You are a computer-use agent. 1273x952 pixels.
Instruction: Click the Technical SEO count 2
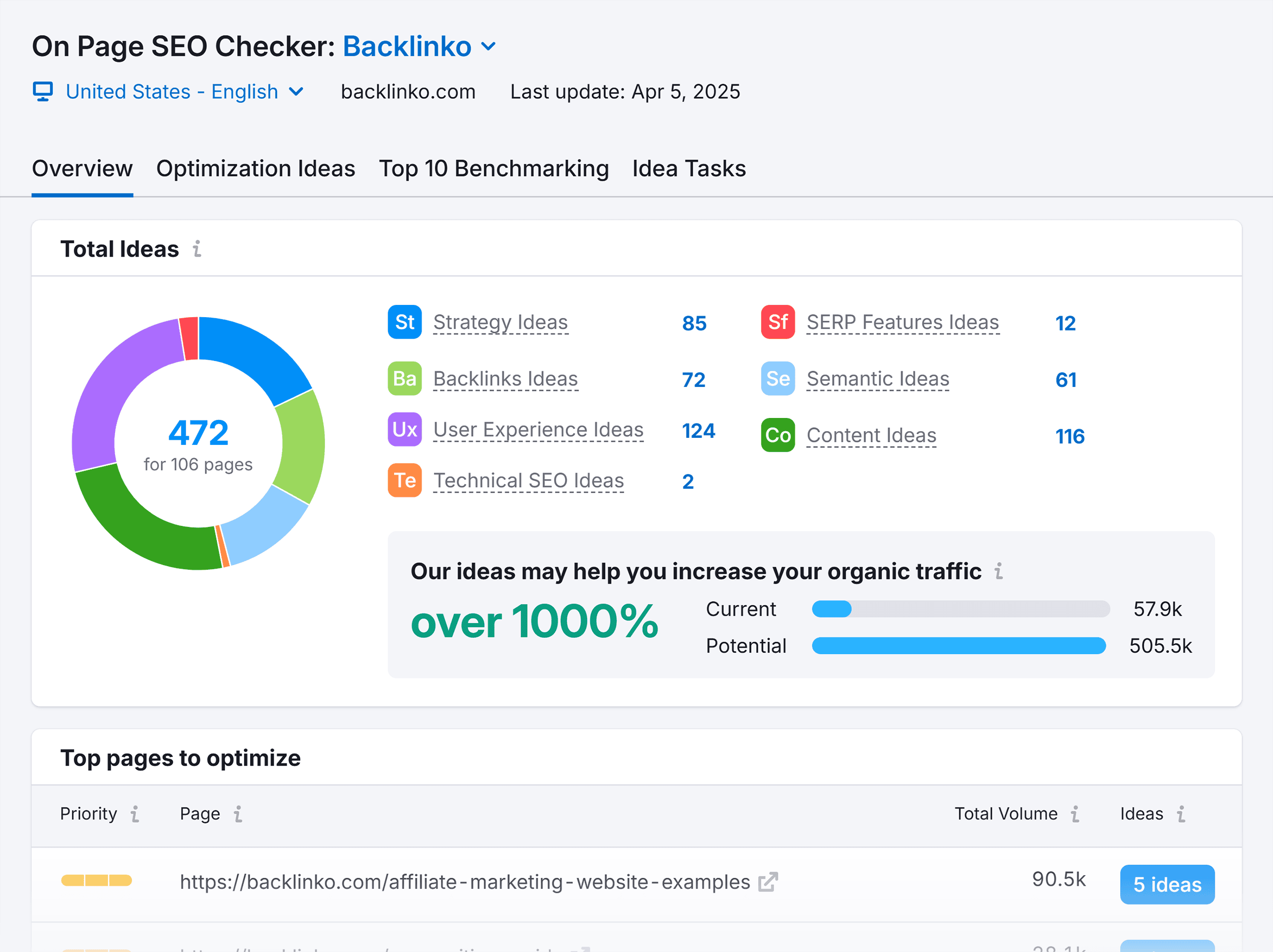[688, 482]
